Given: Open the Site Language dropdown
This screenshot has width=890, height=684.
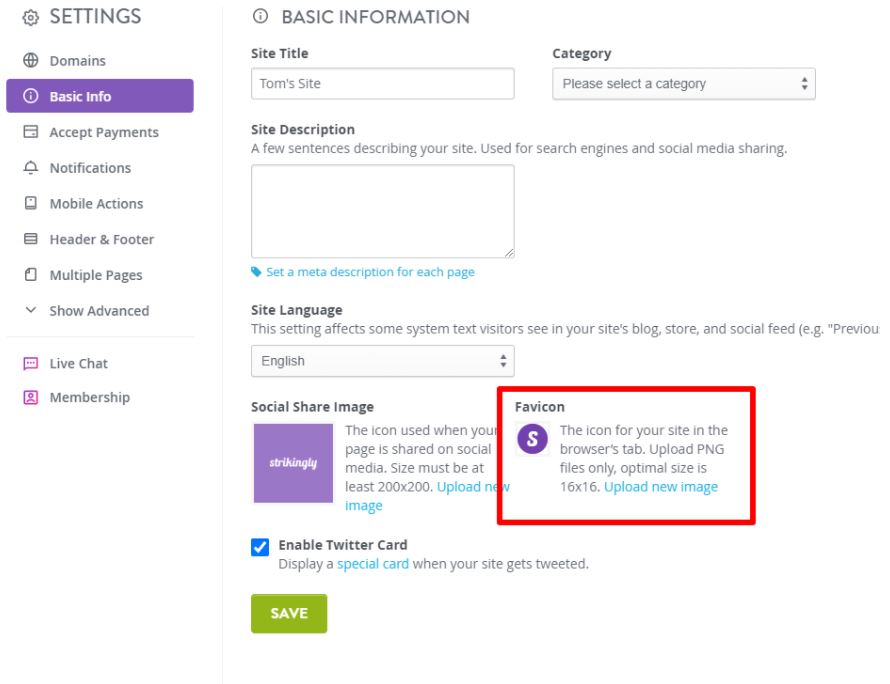Looking at the screenshot, I should click(382, 361).
